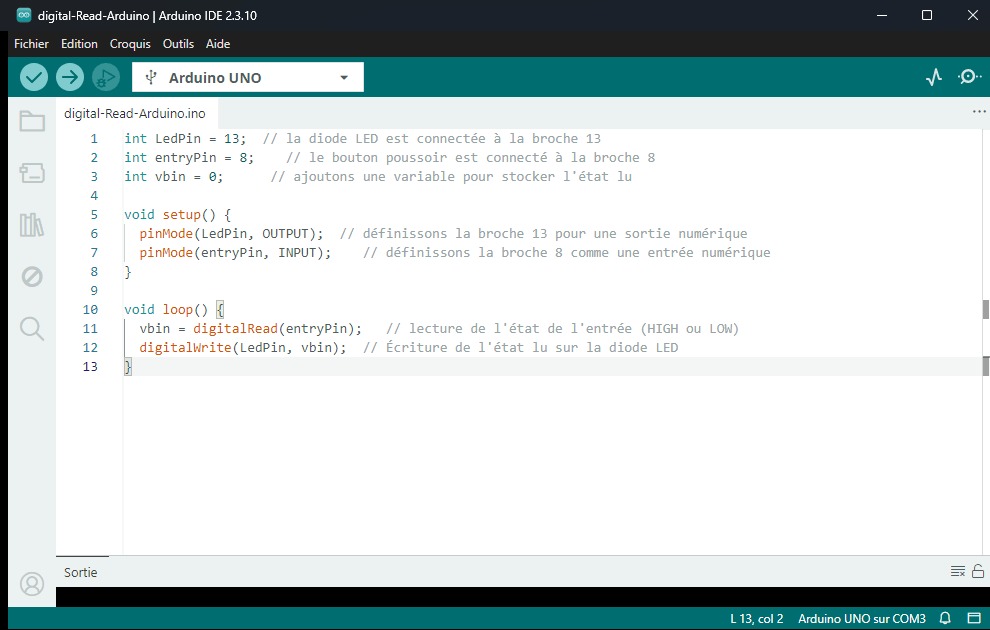Click the 'INPUT' keyword
The width and height of the screenshot is (990, 630).
(x=297, y=253)
